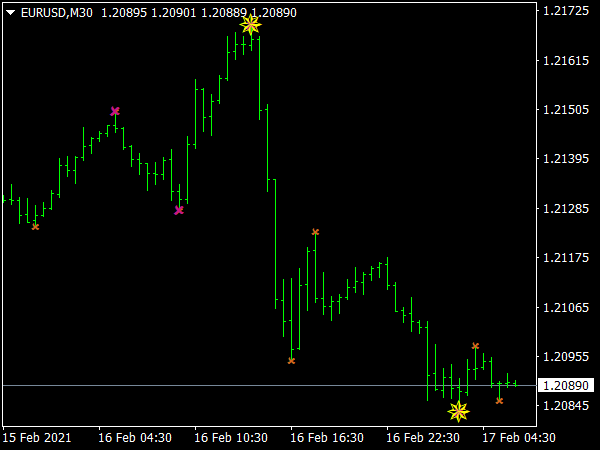
Task: Click the price scale label 1.21285
Action: click(x=566, y=209)
